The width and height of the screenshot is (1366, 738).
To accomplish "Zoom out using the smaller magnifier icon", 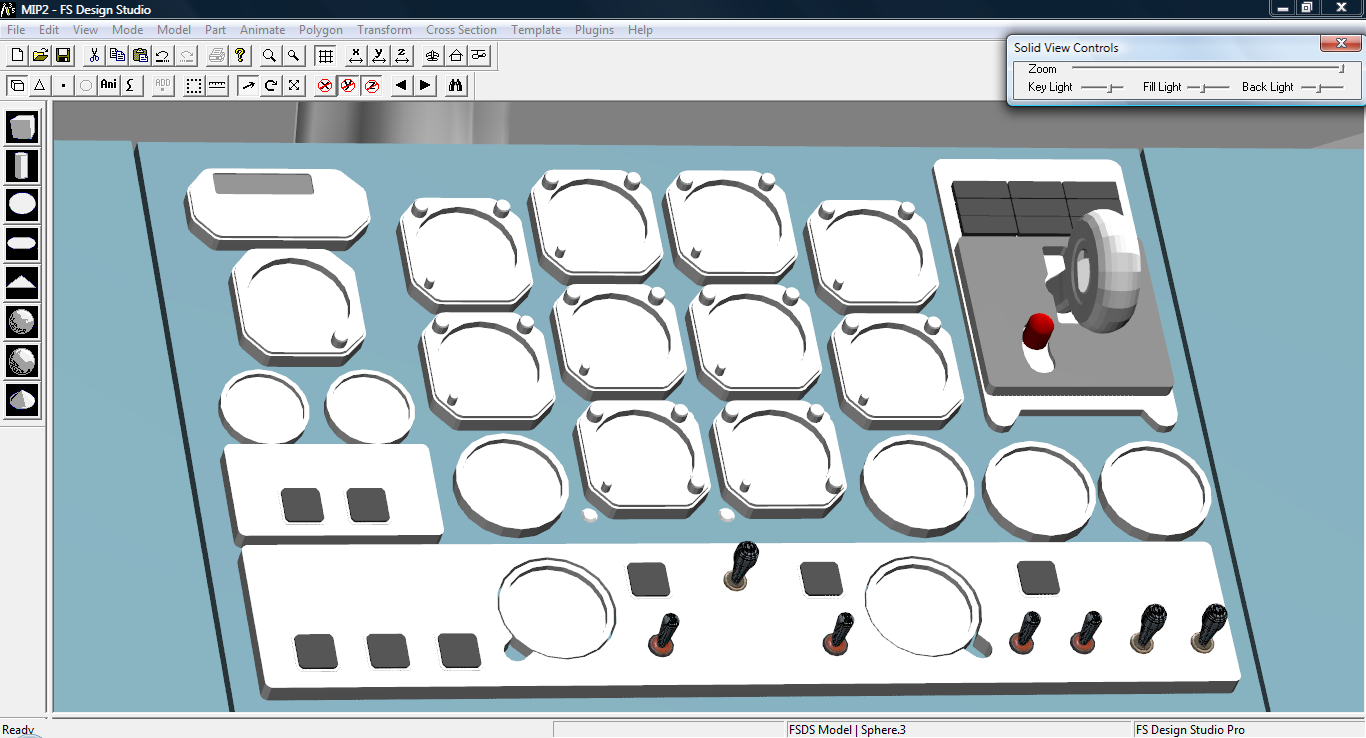I will point(293,55).
